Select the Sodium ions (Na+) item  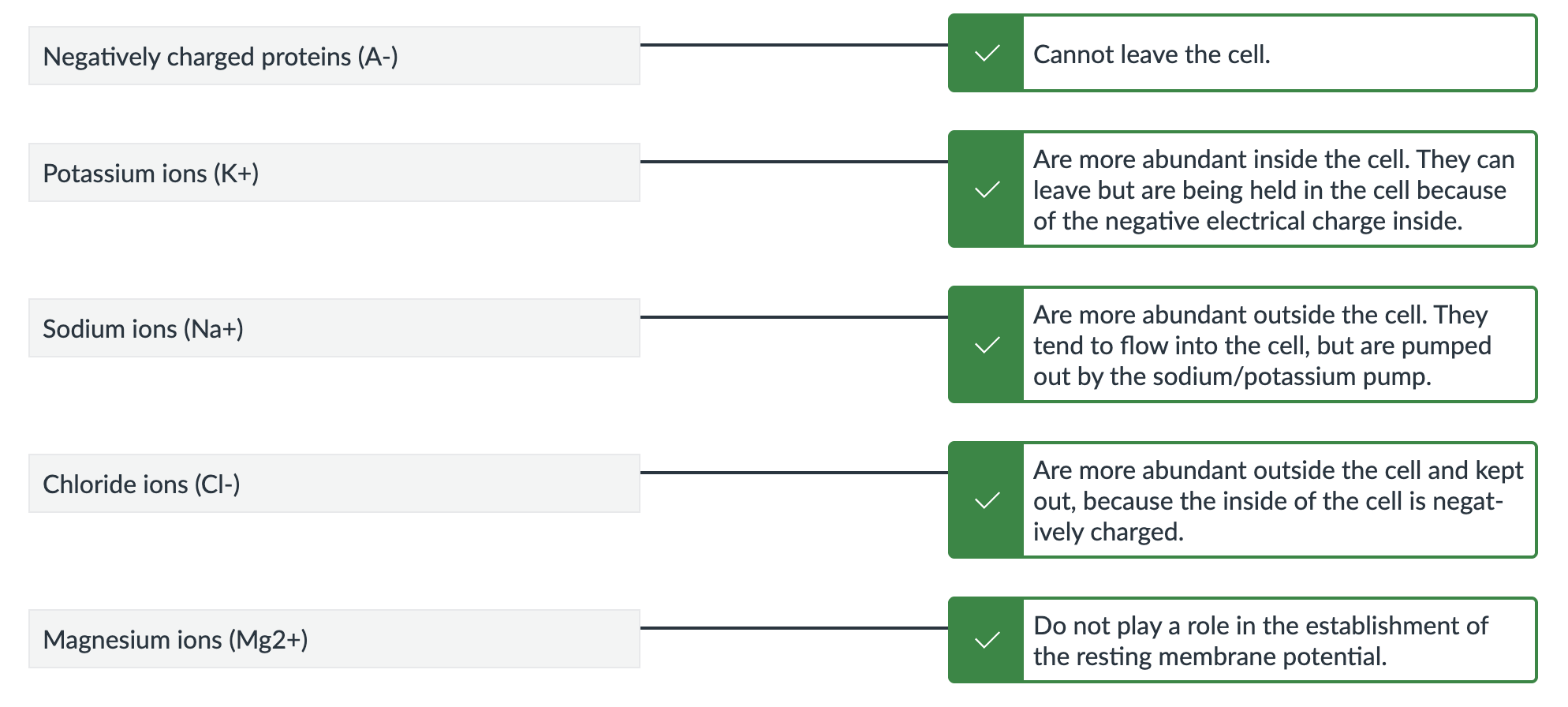pyautogui.click(x=334, y=328)
